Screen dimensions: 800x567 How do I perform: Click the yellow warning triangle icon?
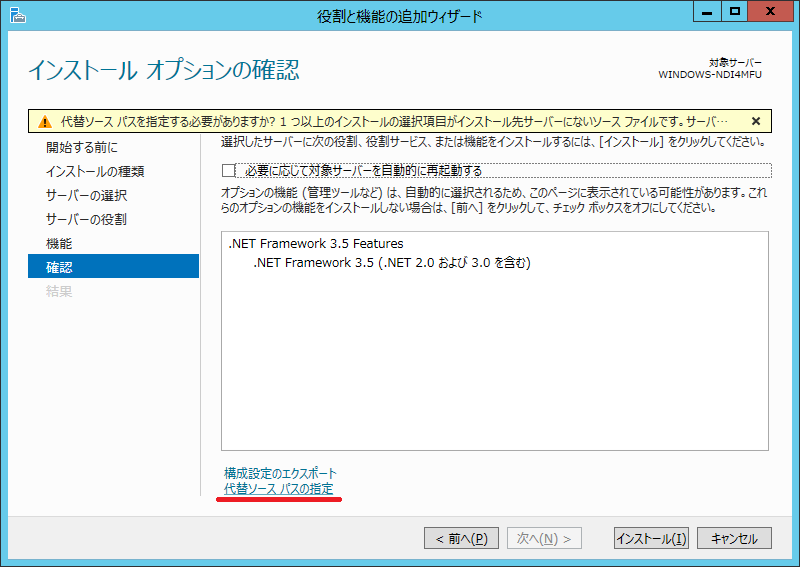click(44, 122)
